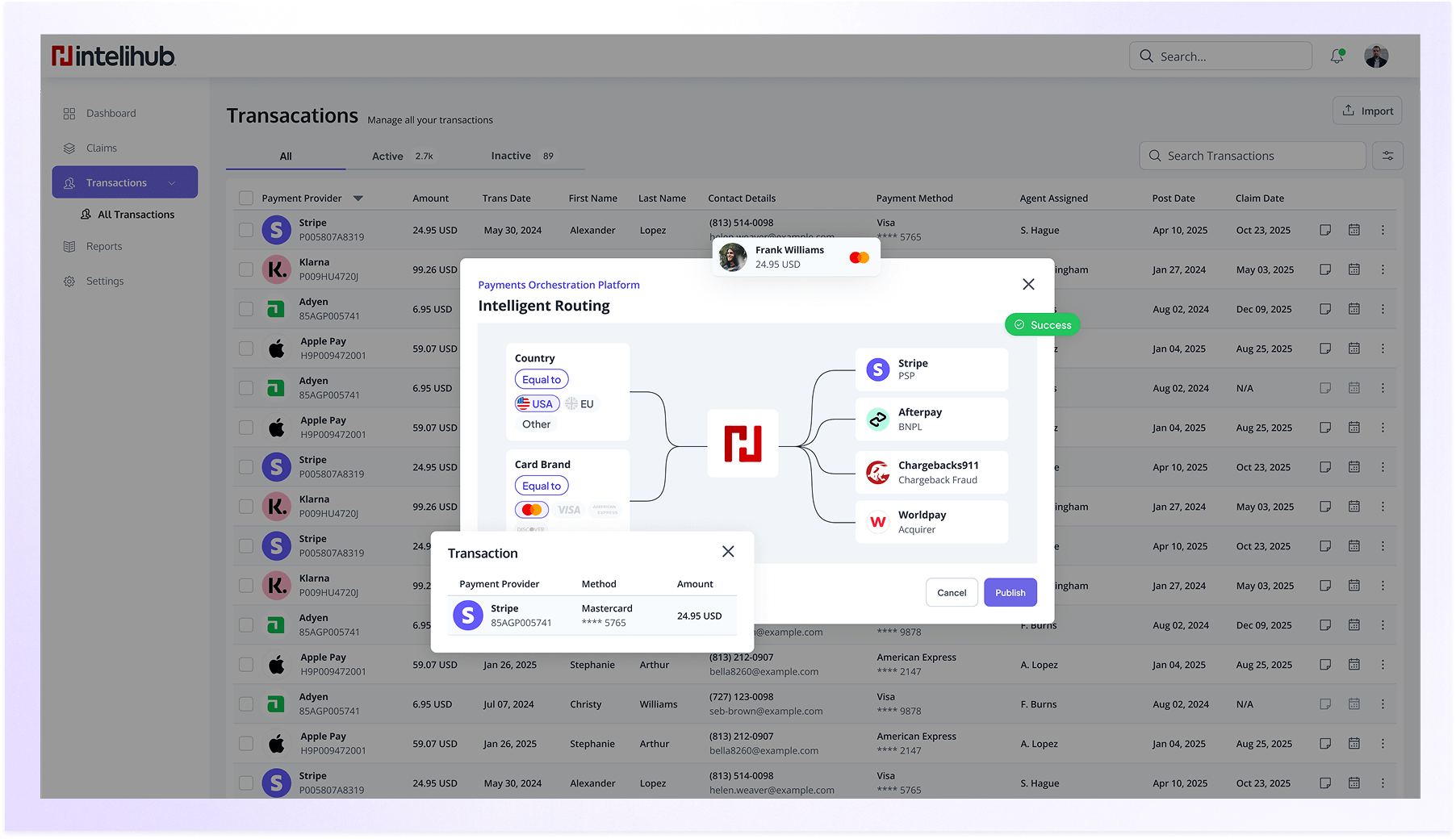Select VISA card brand logo
This screenshot has height=839, width=1456.
pos(569,510)
